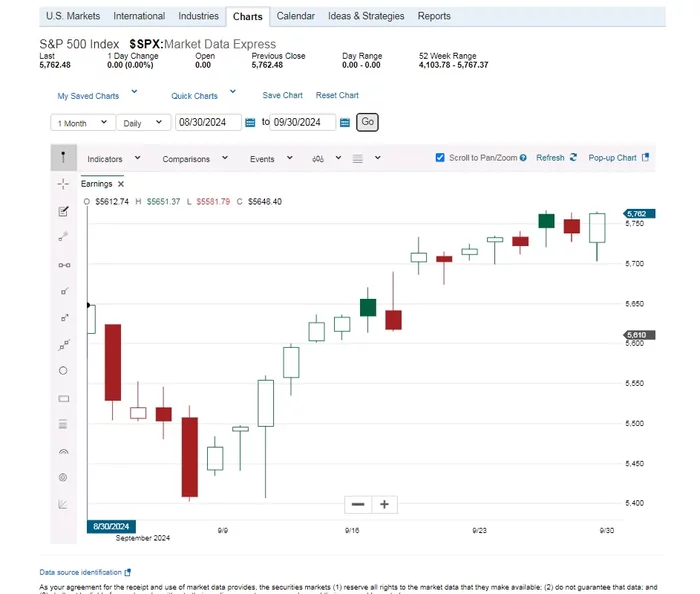The width and height of the screenshot is (700, 594).
Task: Click the 5,610 price axis marker
Action: [639, 335]
